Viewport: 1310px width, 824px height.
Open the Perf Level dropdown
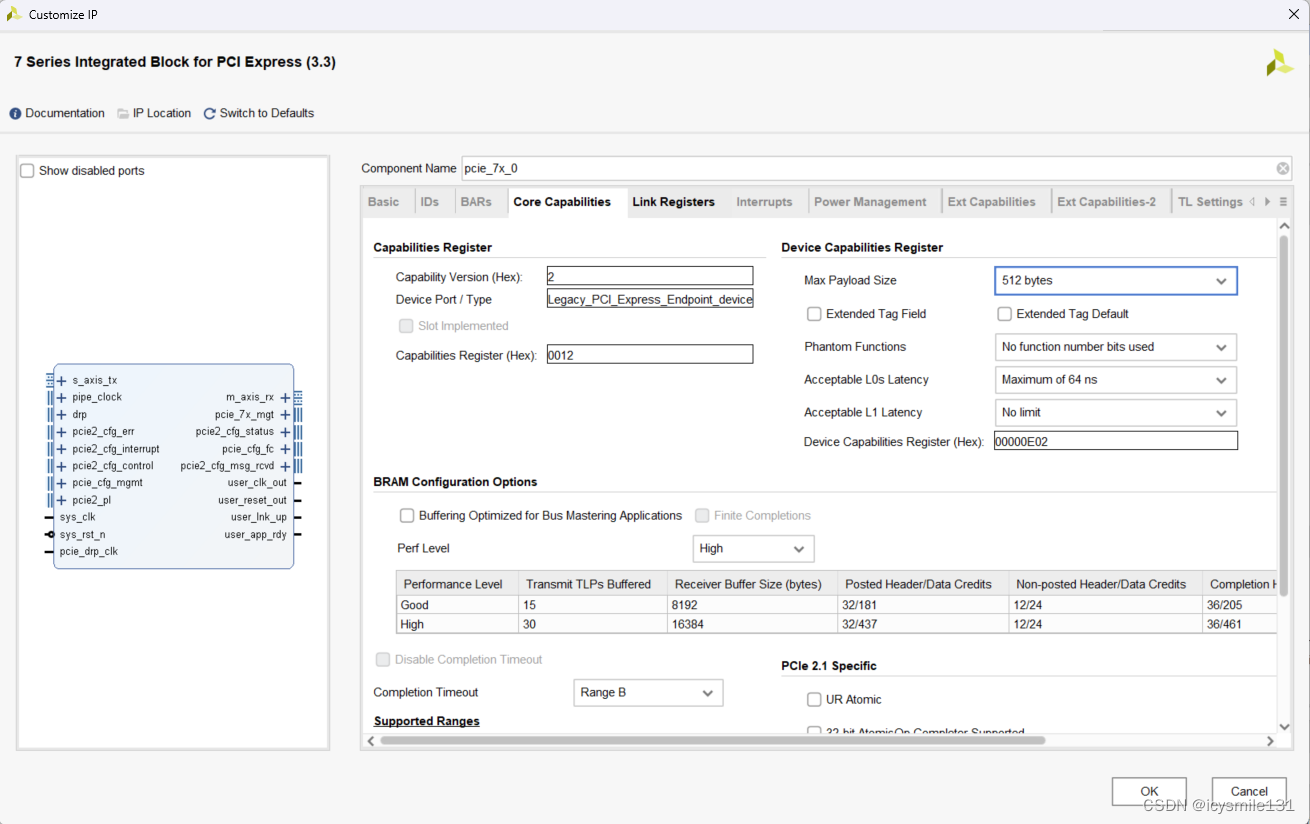tap(754, 549)
